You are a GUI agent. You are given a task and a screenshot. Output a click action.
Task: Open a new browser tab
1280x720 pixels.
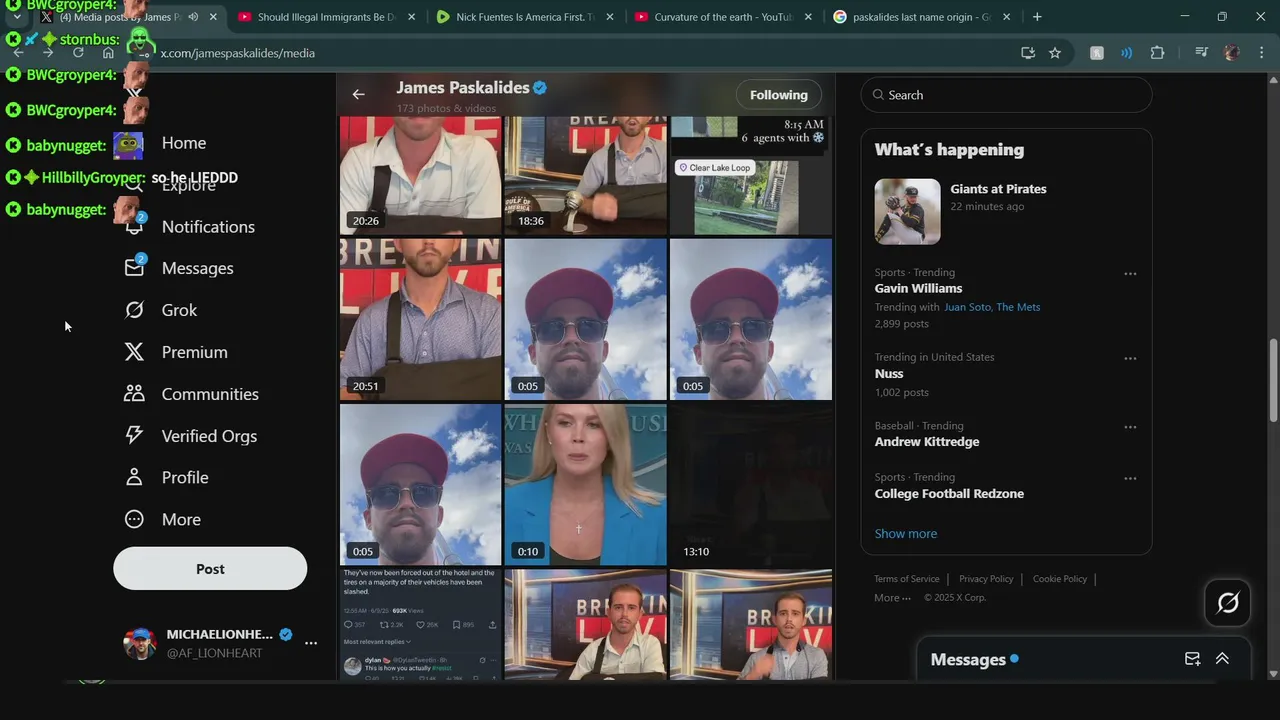[x=1037, y=17]
